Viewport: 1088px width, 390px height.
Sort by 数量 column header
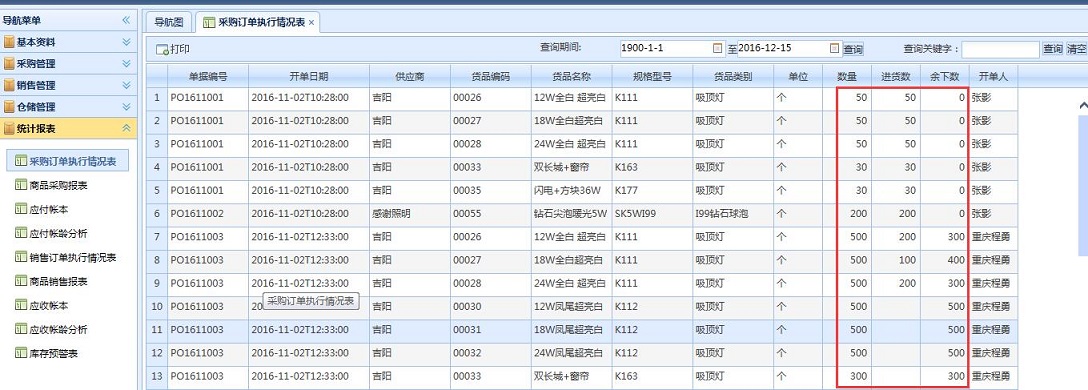846,76
